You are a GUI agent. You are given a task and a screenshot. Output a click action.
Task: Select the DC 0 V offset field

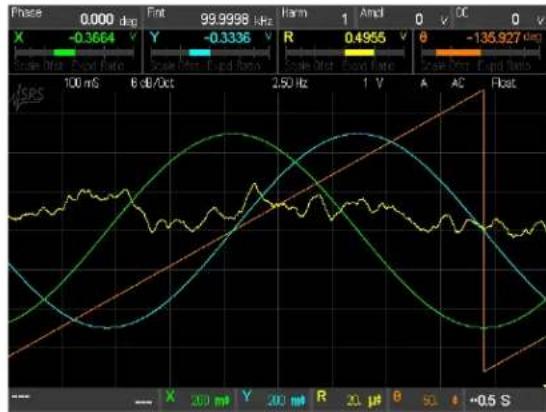(x=499, y=18)
